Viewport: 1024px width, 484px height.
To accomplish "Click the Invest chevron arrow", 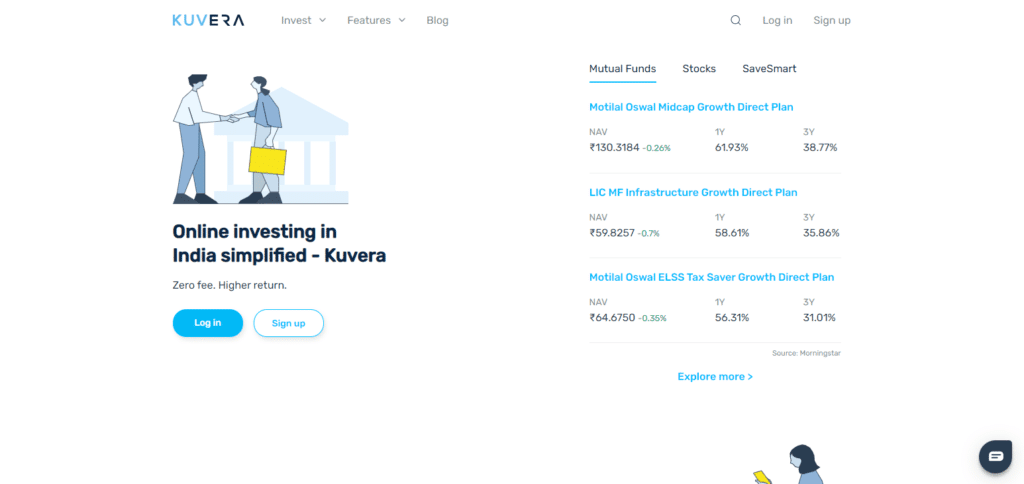I will tap(322, 20).
